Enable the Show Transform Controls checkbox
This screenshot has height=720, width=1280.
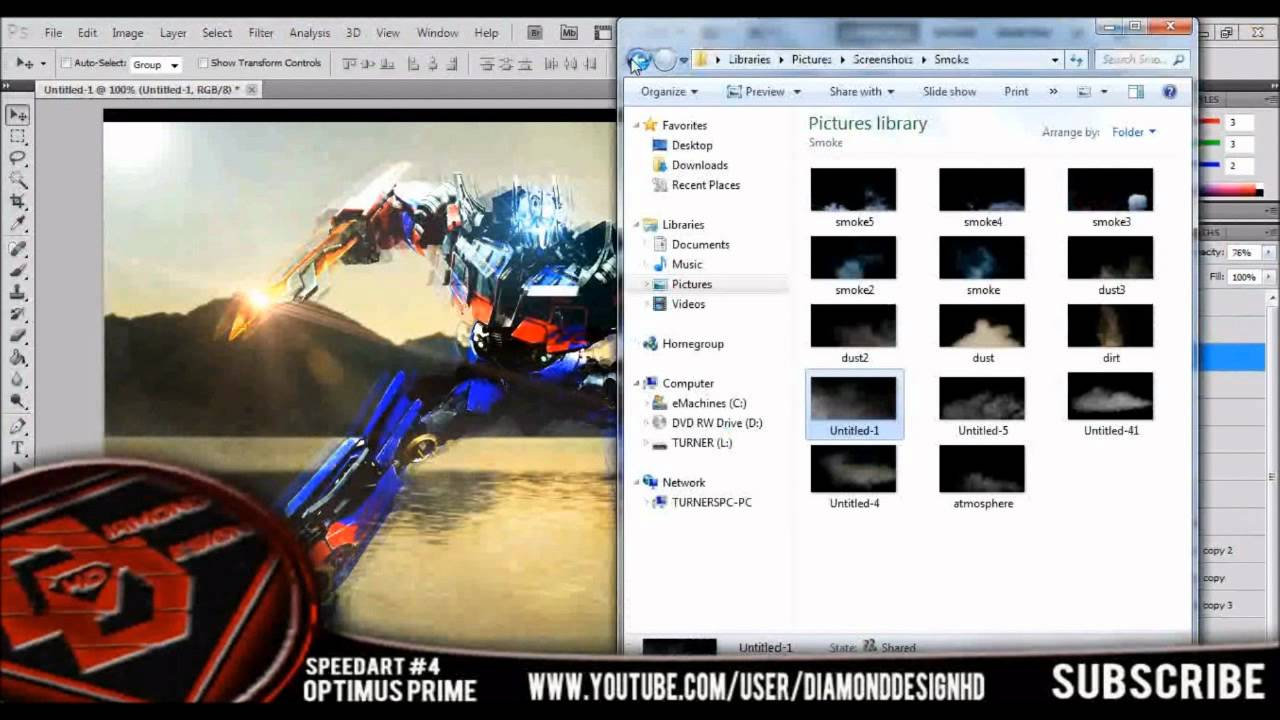pos(203,63)
